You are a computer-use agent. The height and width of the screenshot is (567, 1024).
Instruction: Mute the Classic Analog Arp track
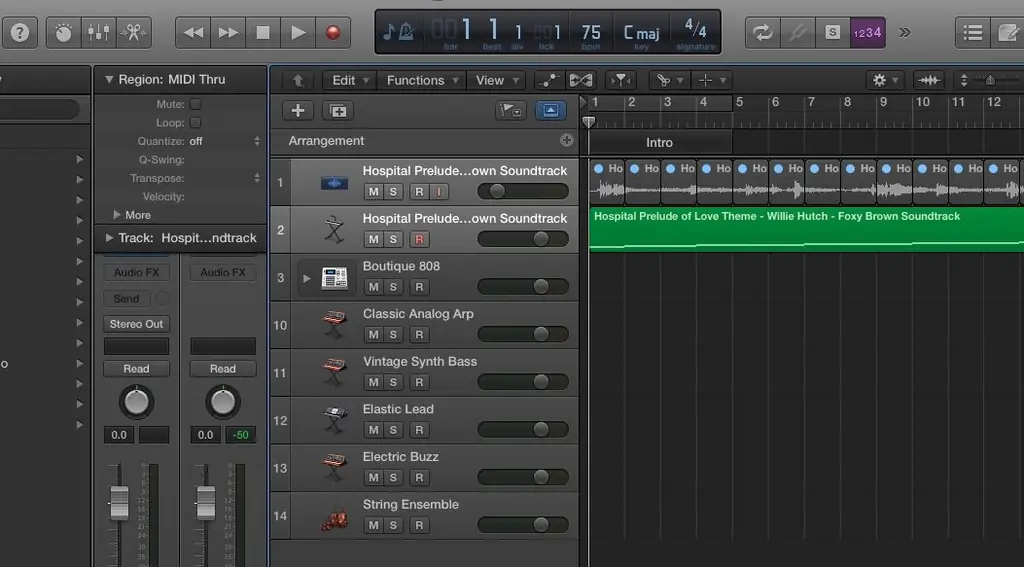coord(373,334)
